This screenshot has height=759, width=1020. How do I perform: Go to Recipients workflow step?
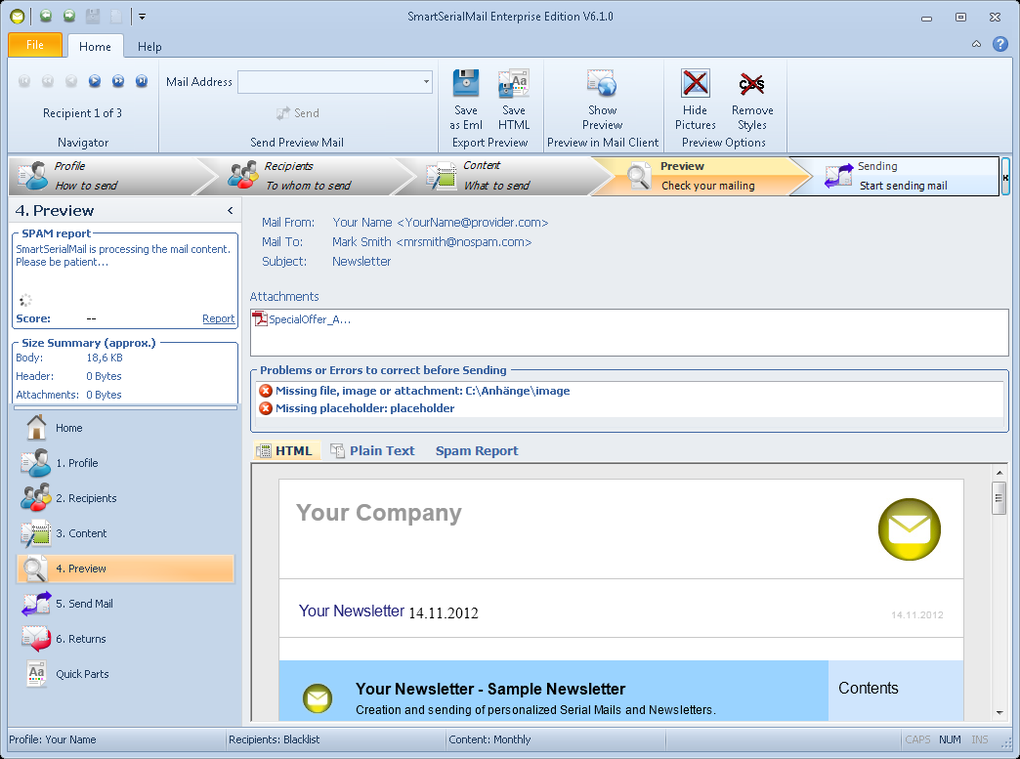306,176
